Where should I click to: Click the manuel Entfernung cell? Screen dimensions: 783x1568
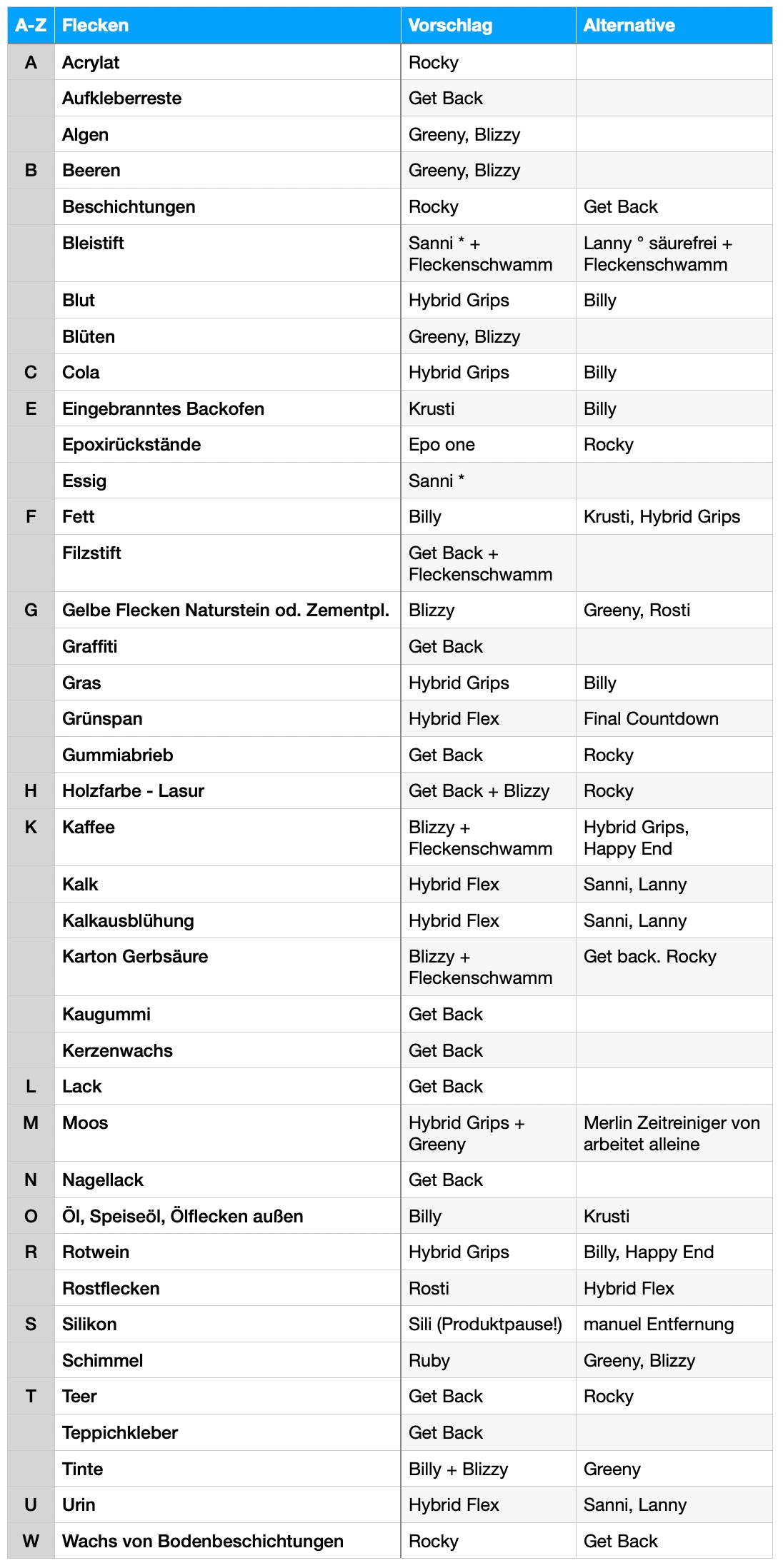click(674, 1324)
